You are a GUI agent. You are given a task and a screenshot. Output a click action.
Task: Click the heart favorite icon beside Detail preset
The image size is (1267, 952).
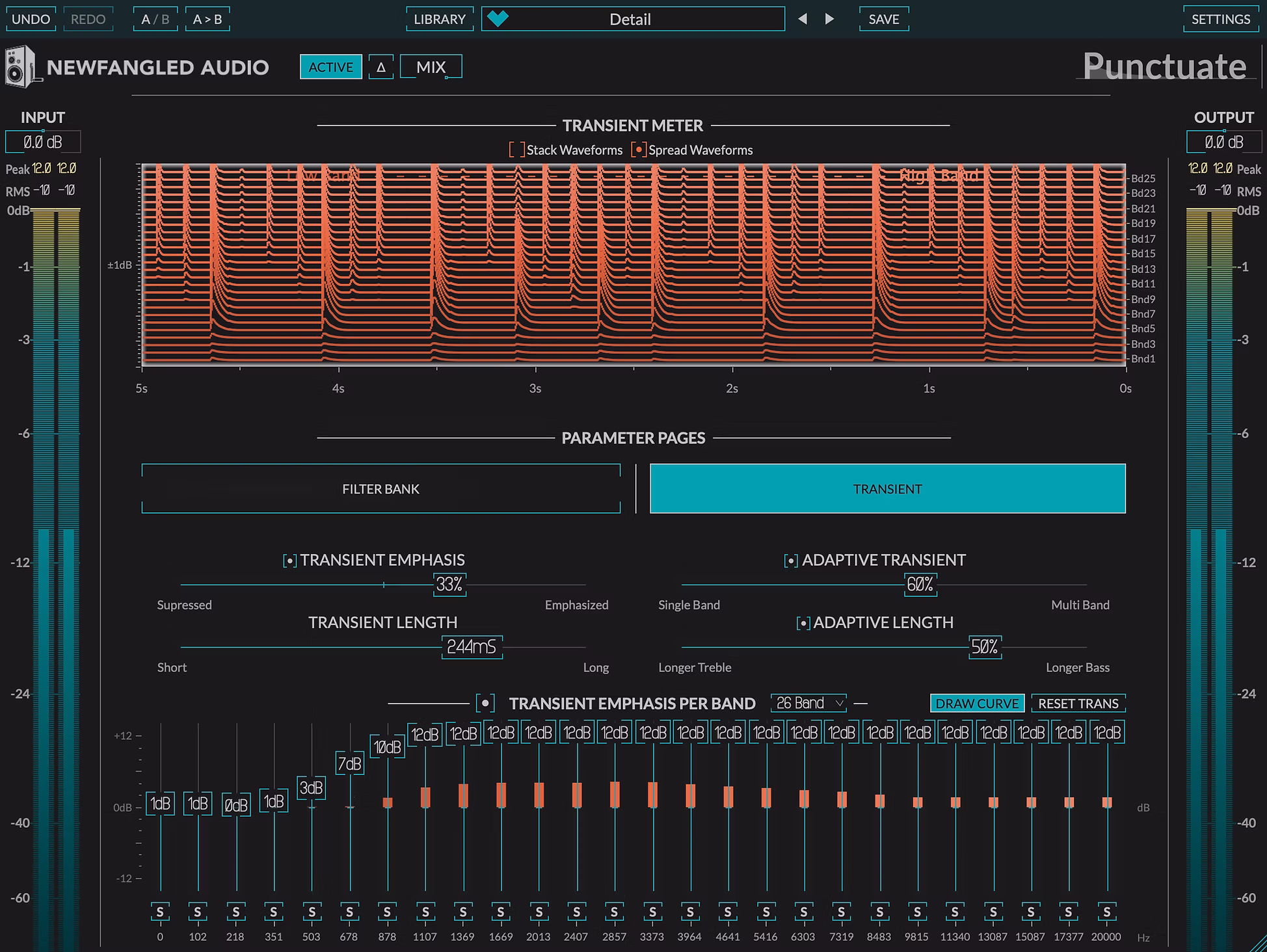[x=498, y=19]
